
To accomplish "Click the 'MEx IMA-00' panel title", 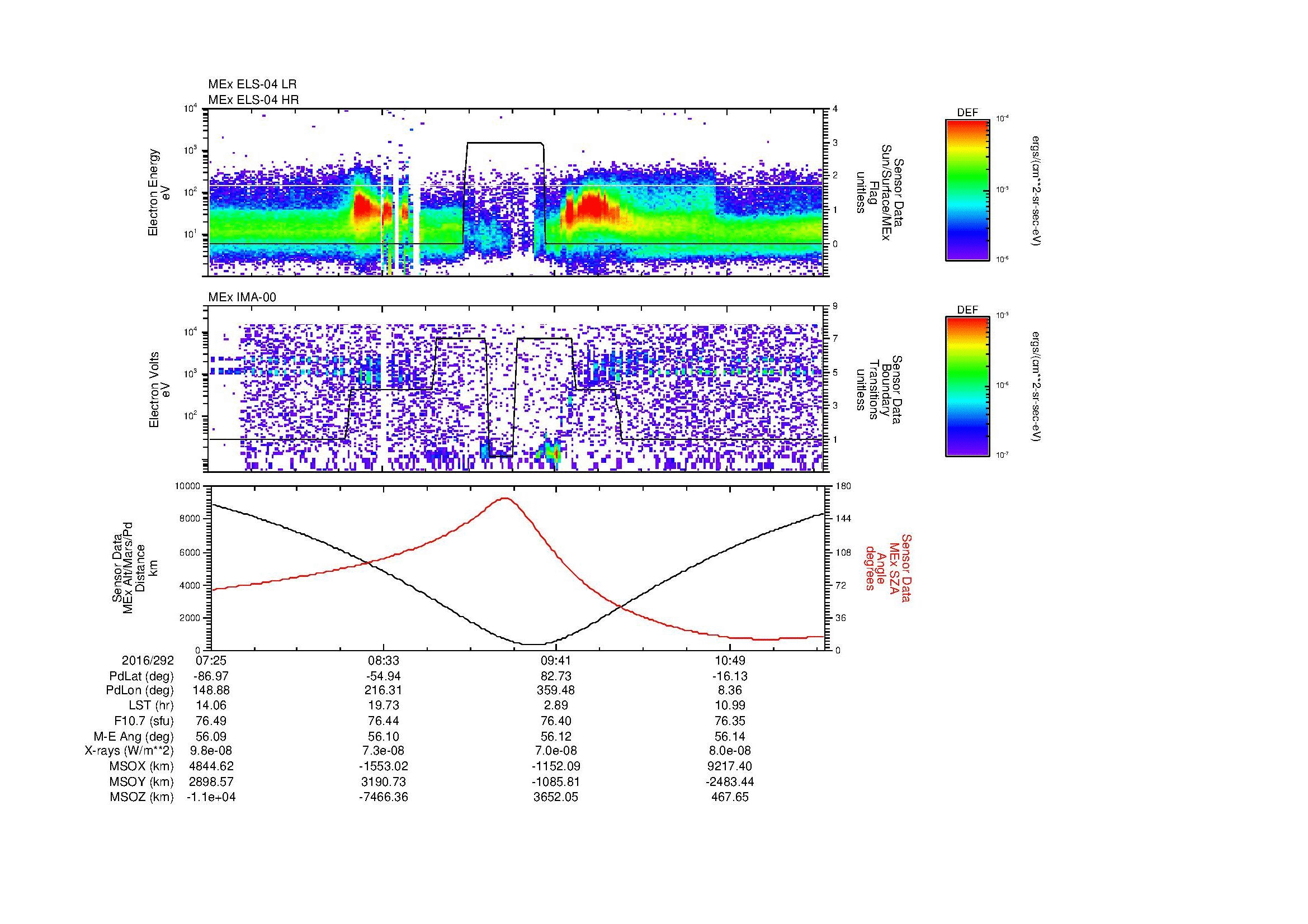I will pyautogui.click(x=242, y=297).
